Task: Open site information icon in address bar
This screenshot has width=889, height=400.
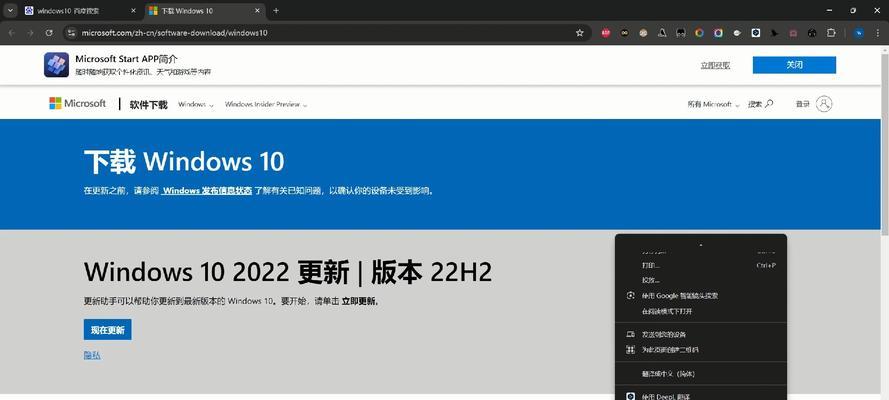Action: click(71, 33)
